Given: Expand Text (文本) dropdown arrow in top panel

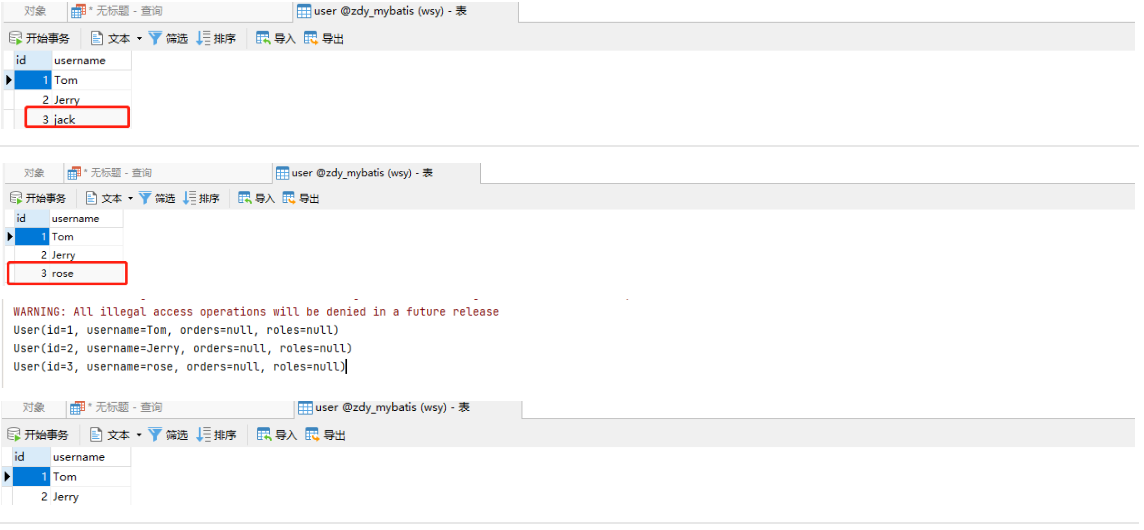Looking at the screenshot, I should [x=139, y=40].
